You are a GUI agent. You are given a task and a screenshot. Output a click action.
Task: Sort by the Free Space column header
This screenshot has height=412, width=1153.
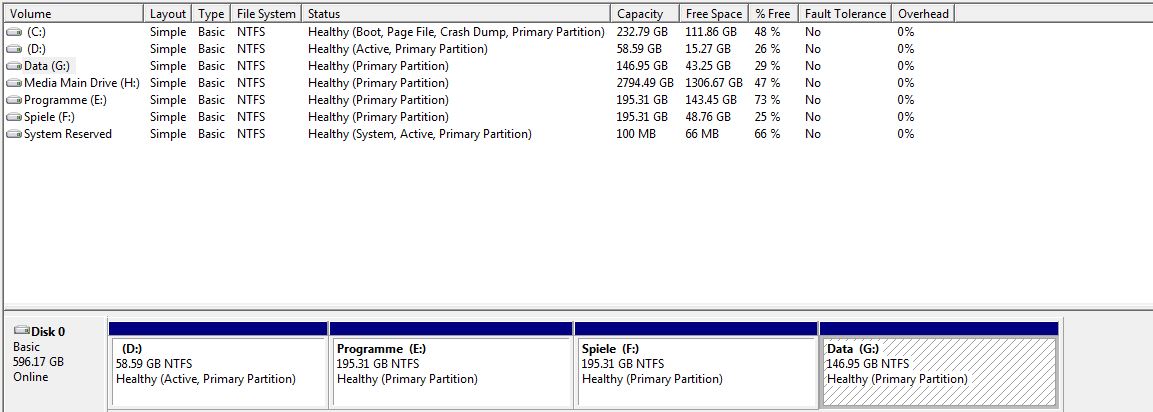pos(714,13)
